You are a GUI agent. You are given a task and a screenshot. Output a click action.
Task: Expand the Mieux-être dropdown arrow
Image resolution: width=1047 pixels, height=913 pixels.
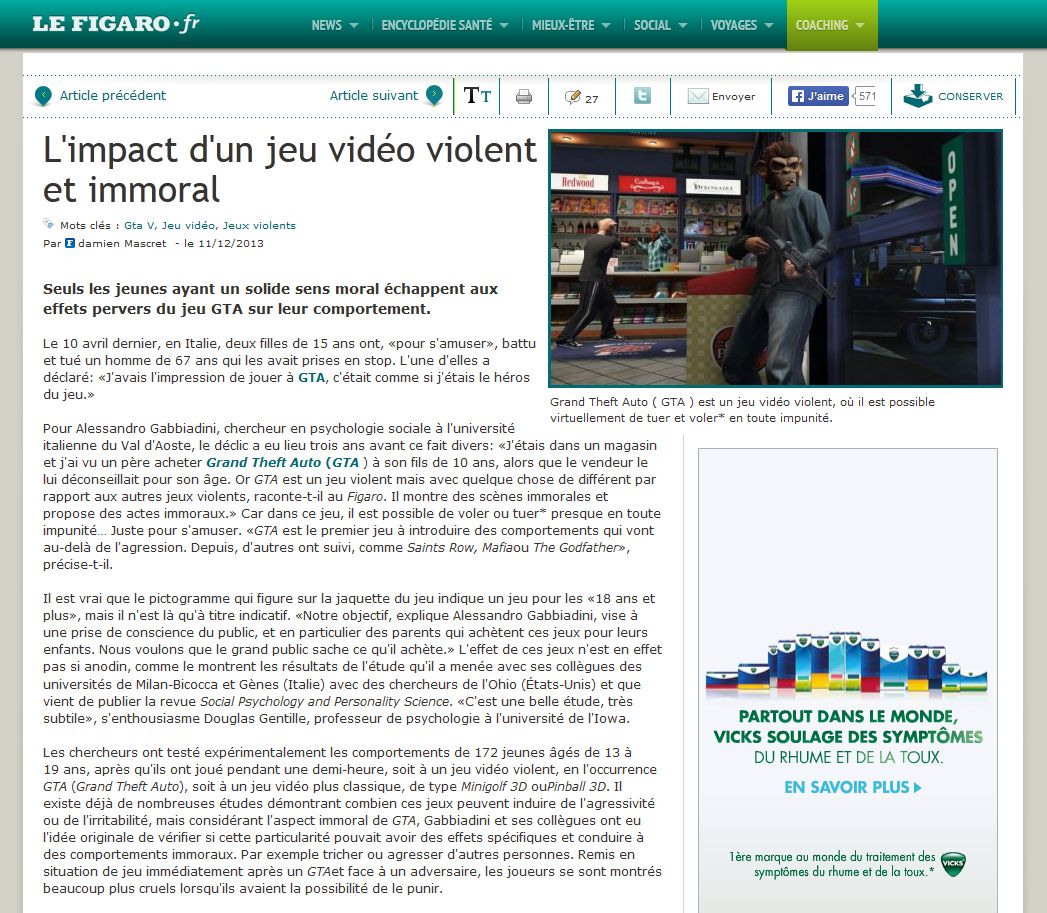point(606,25)
